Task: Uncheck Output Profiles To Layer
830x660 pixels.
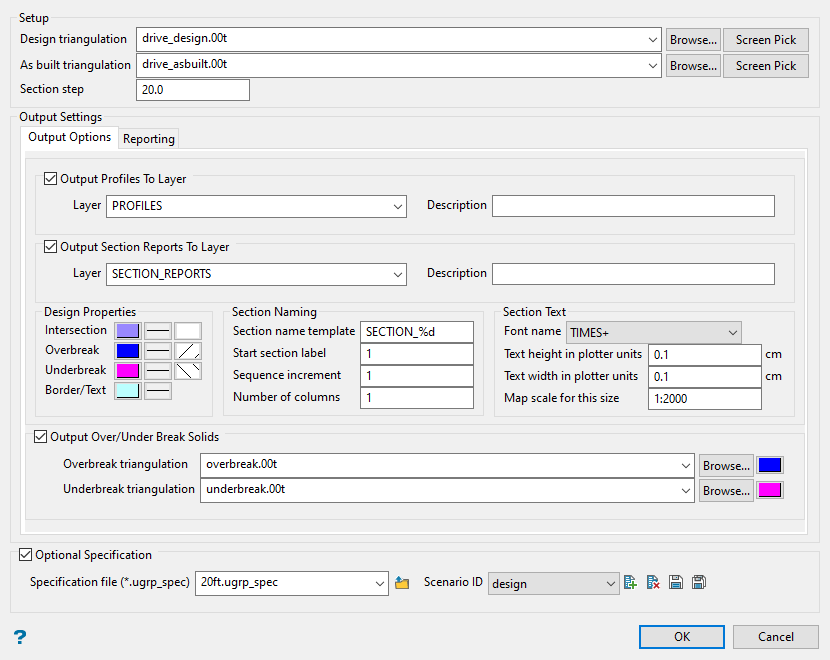Action: (x=51, y=179)
